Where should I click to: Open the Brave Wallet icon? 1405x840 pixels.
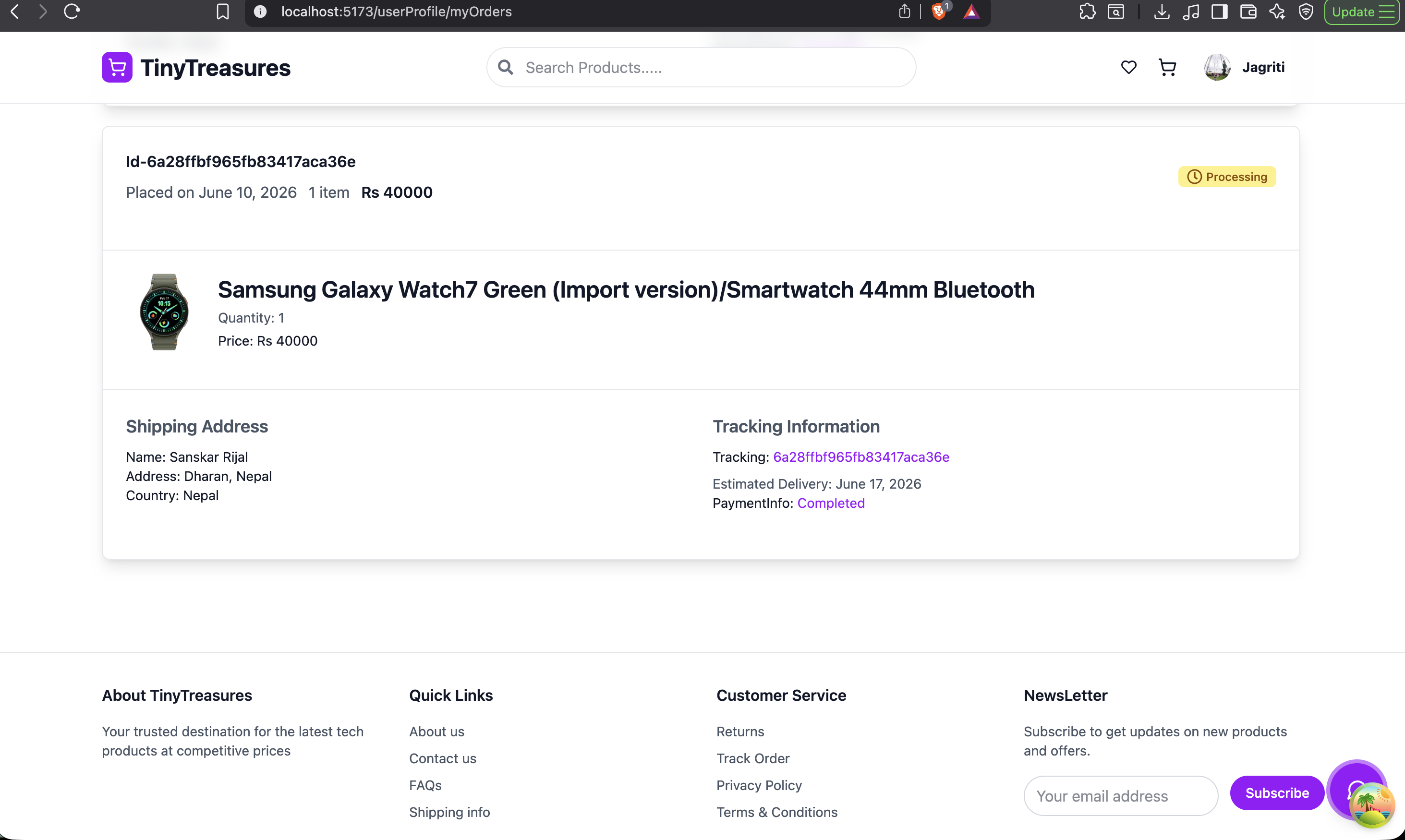(1248, 12)
